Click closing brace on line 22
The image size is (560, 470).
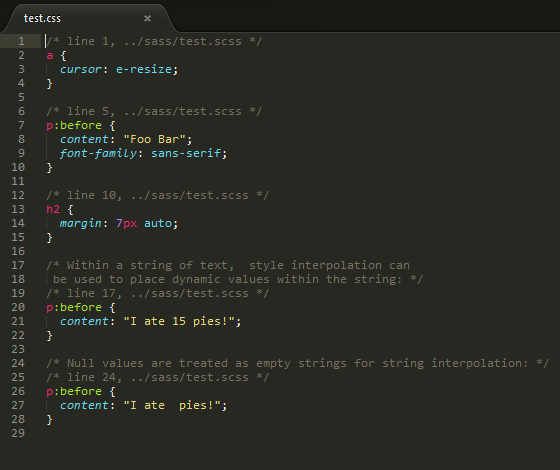[x=50, y=335]
